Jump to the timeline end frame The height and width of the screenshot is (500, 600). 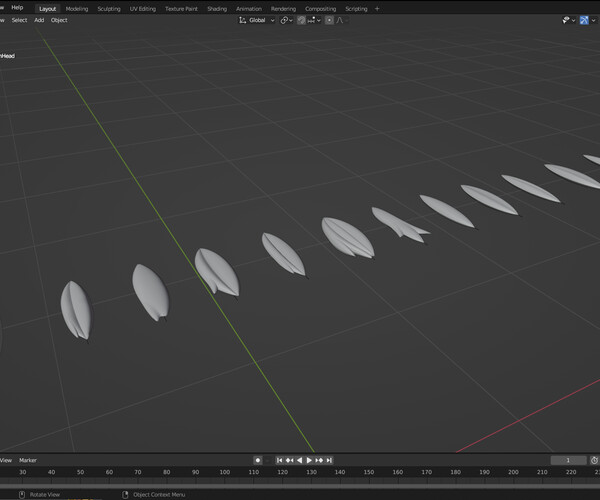pyautogui.click(x=329, y=460)
